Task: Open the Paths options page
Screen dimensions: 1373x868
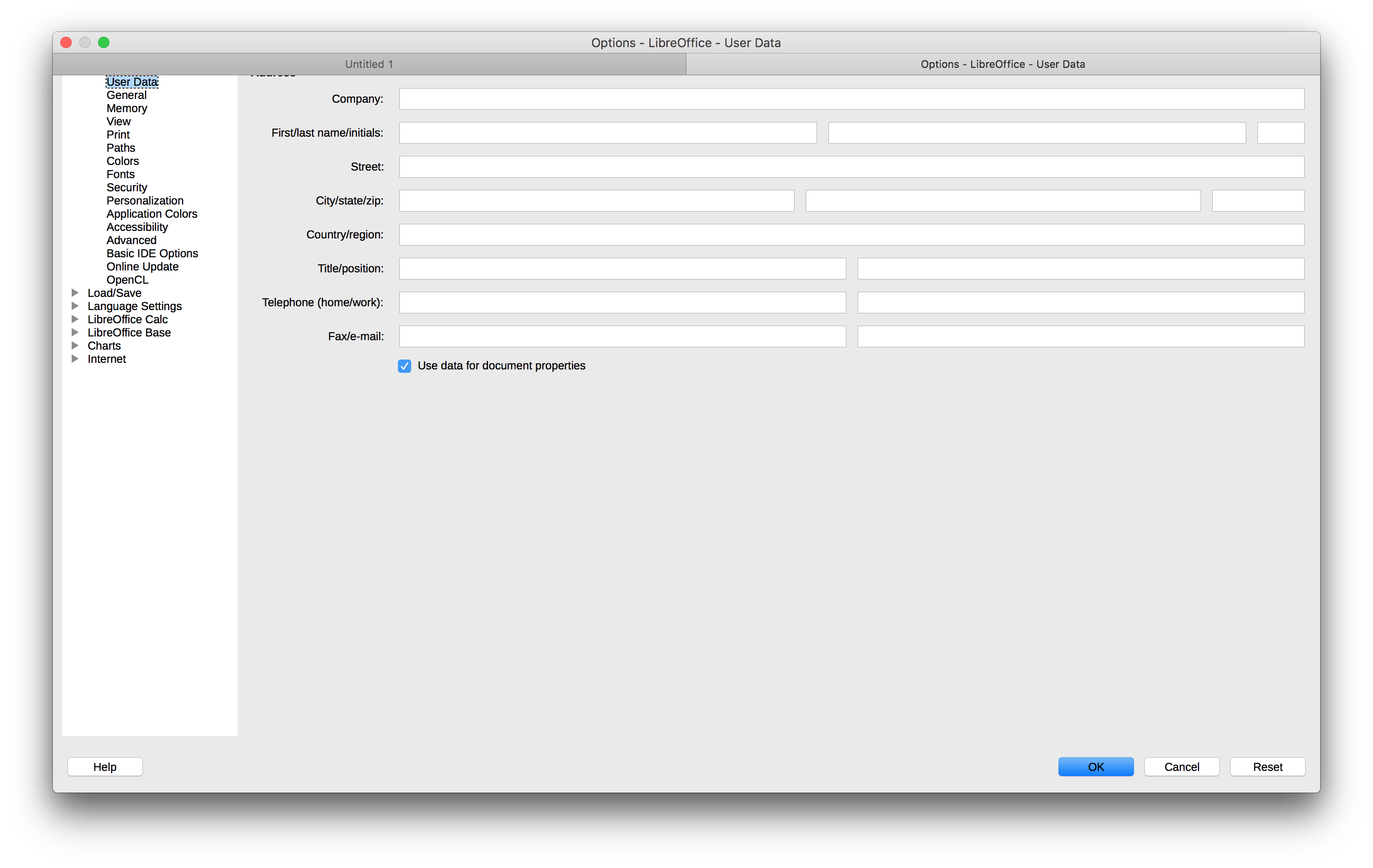Action: (x=121, y=148)
